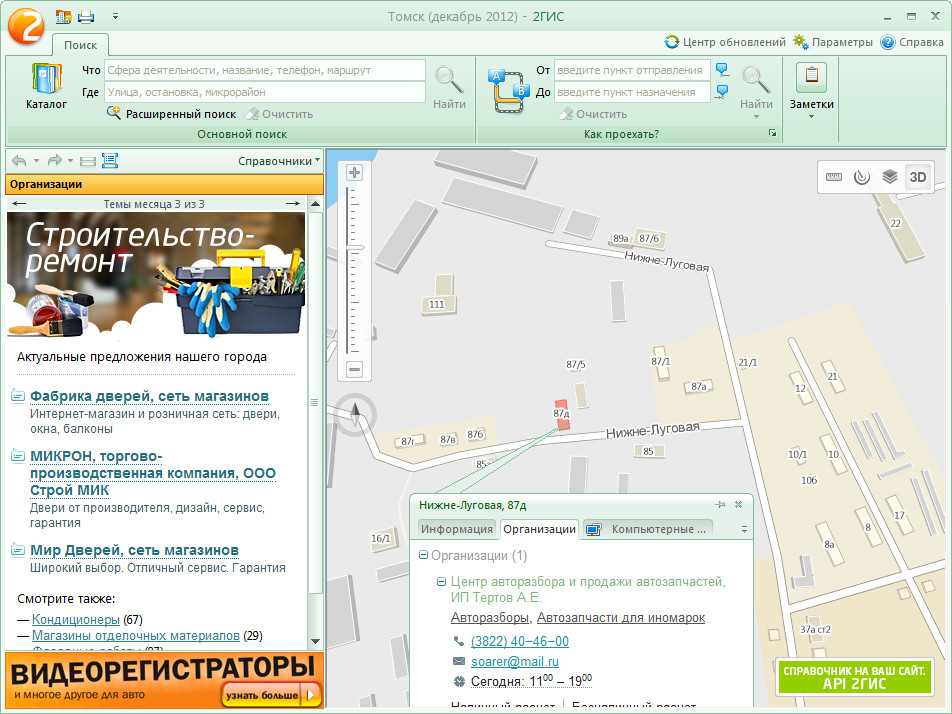
Task: Open Мир Дверей, сеть магазинов link
Action: pos(134,550)
